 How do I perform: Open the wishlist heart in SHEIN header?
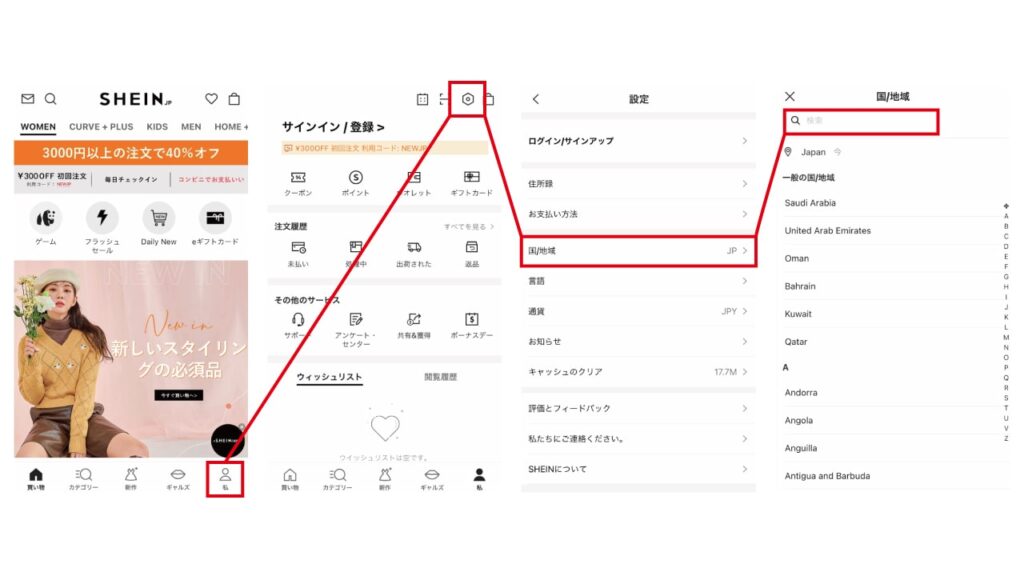(x=211, y=99)
